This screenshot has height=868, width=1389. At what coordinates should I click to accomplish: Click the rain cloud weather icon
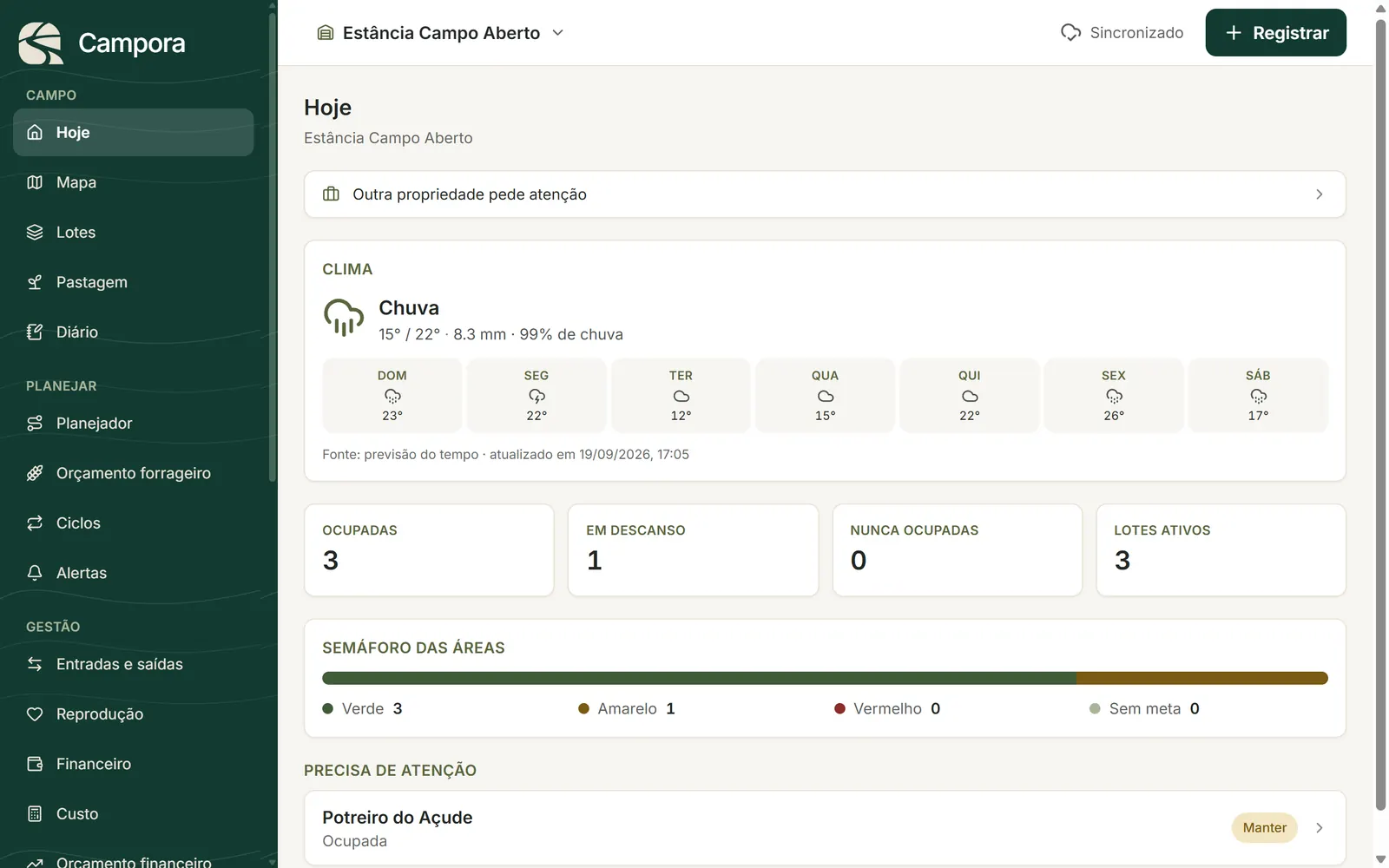344,318
